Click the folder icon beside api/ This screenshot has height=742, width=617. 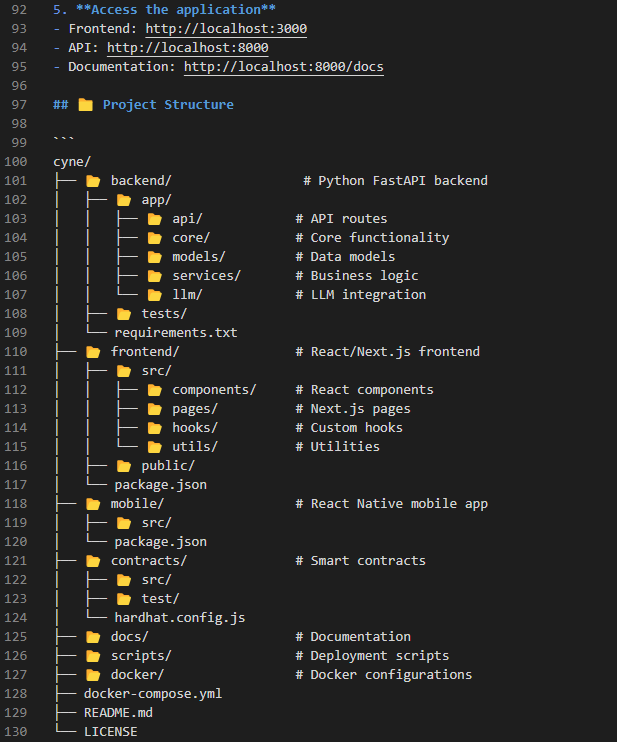point(155,219)
